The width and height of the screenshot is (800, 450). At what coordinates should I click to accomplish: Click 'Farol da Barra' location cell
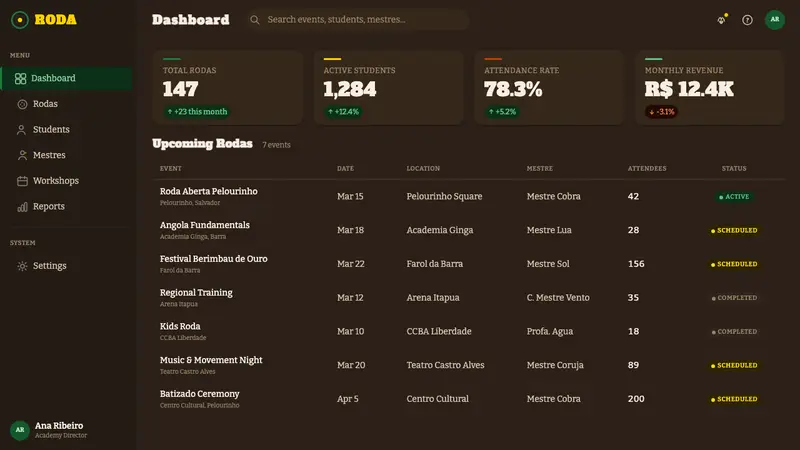pyautogui.click(x=435, y=264)
